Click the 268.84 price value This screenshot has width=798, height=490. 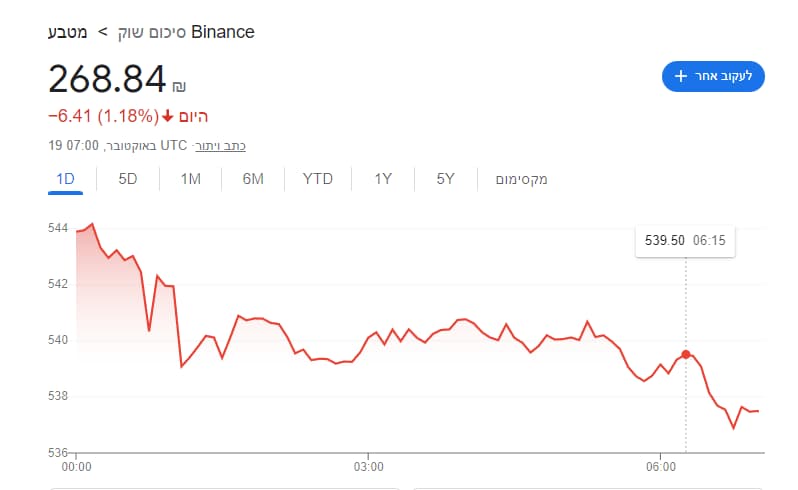pyautogui.click(x=106, y=79)
